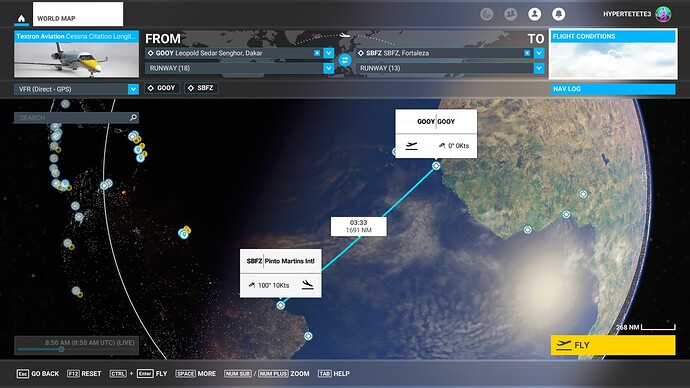Click the SBFZ arrival map marker
The width and height of the screenshot is (690, 388).
click(280, 305)
